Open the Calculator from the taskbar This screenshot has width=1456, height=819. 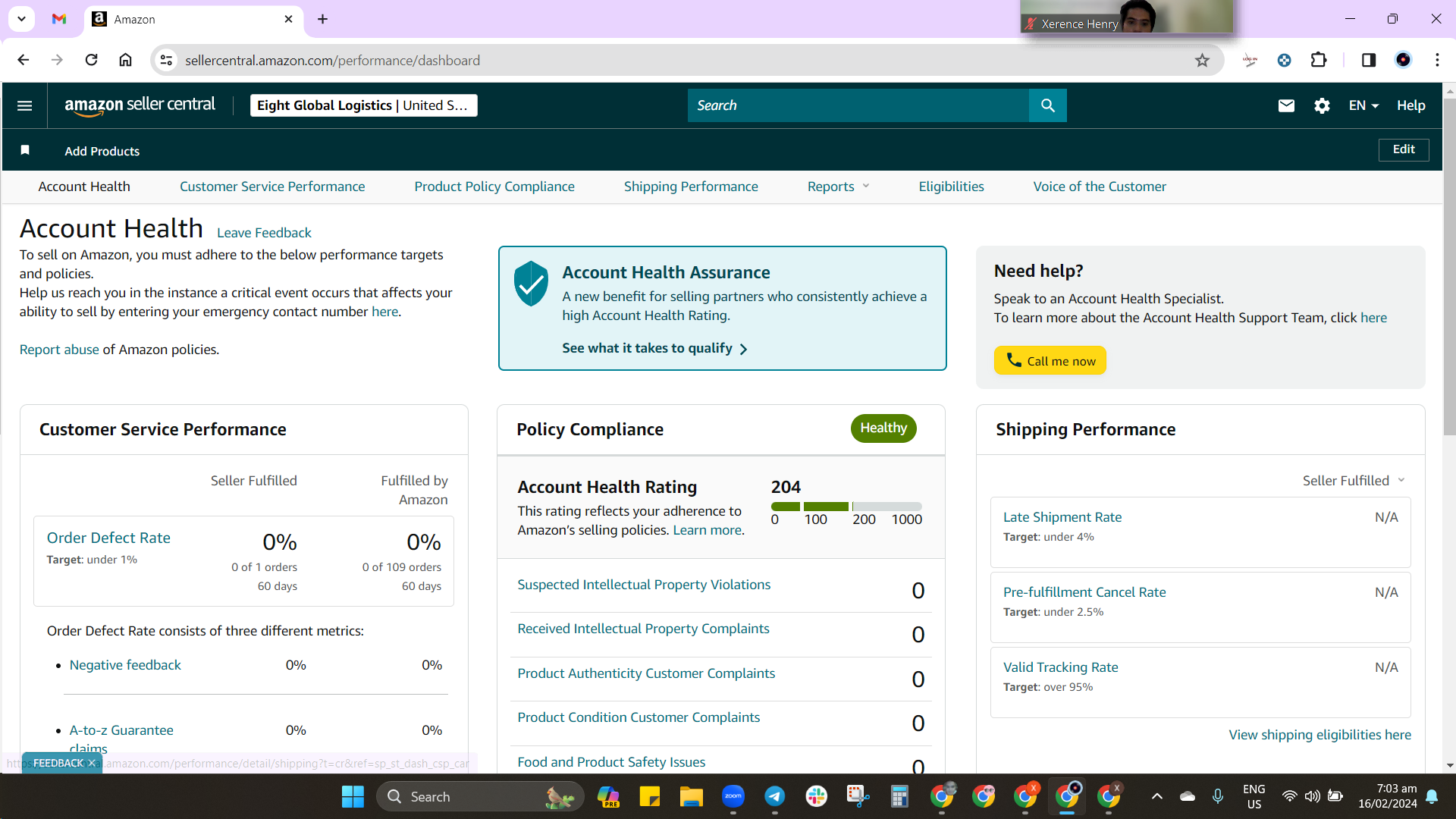[899, 797]
